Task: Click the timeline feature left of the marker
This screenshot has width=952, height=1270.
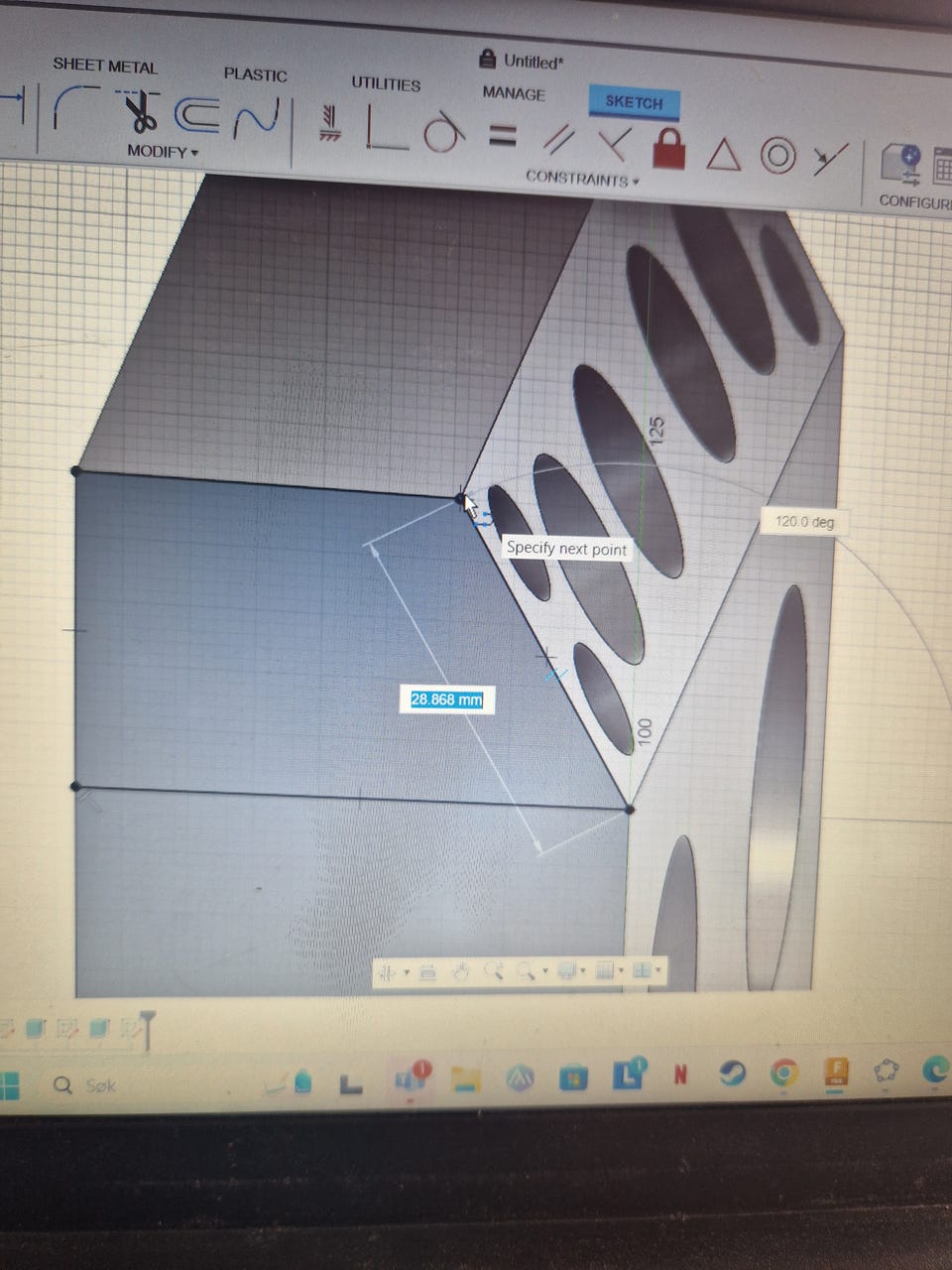Action: coord(129,1030)
